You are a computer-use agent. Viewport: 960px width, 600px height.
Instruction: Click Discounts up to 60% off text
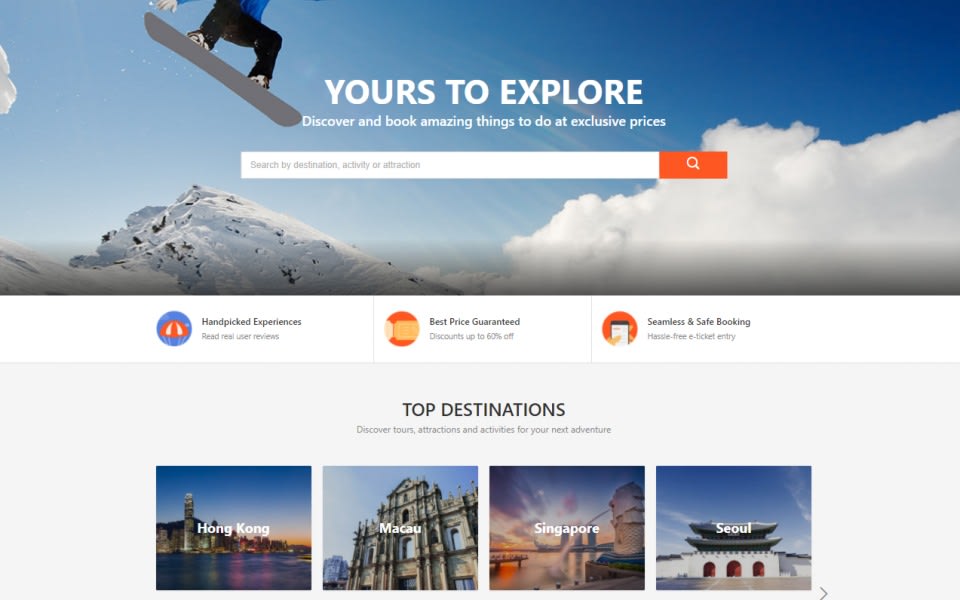471,336
